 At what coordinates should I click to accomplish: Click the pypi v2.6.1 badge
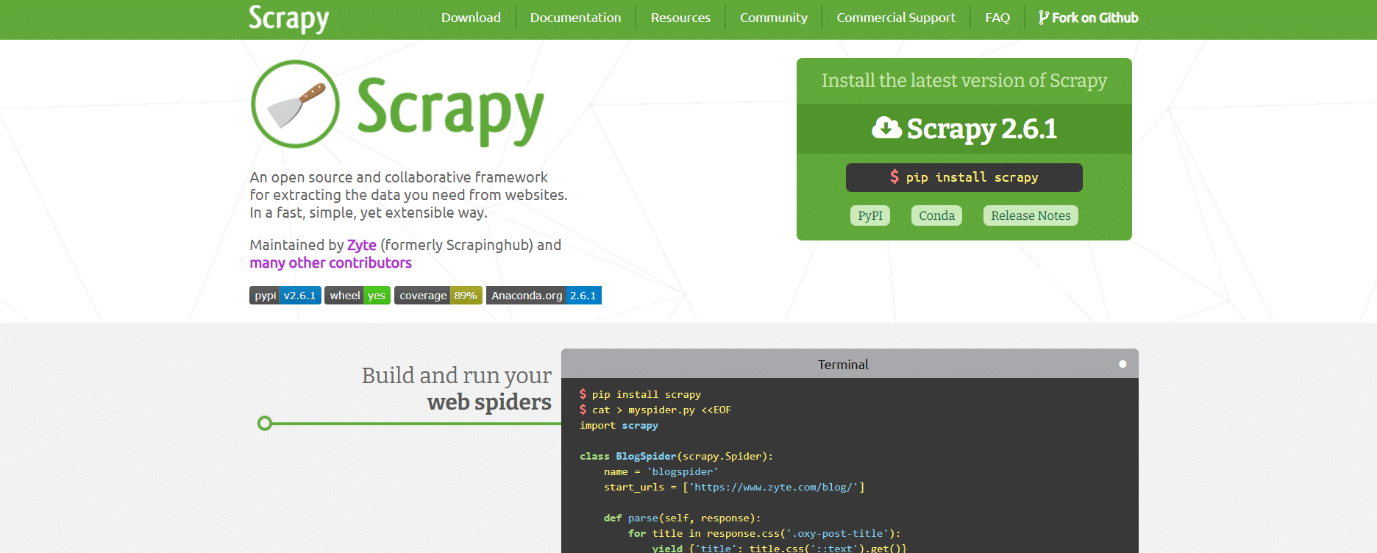(x=285, y=295)
